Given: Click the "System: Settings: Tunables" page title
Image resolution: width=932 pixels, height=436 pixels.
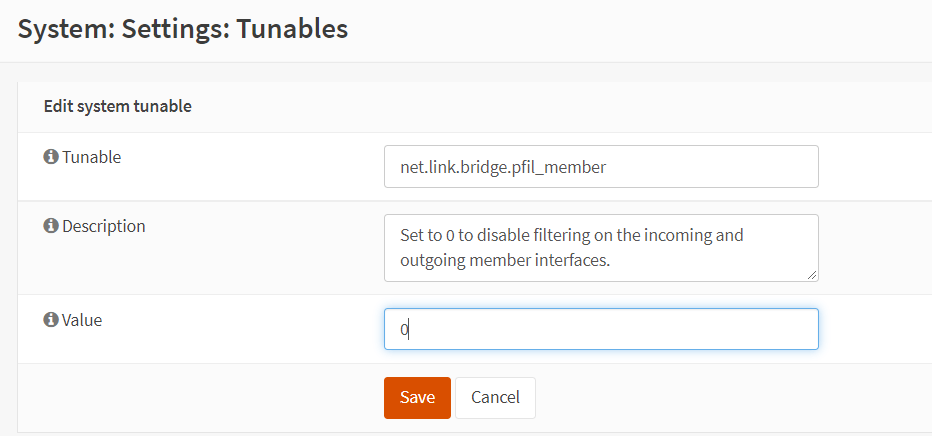Looking at the screenshot, I should (x=183, y=29).
